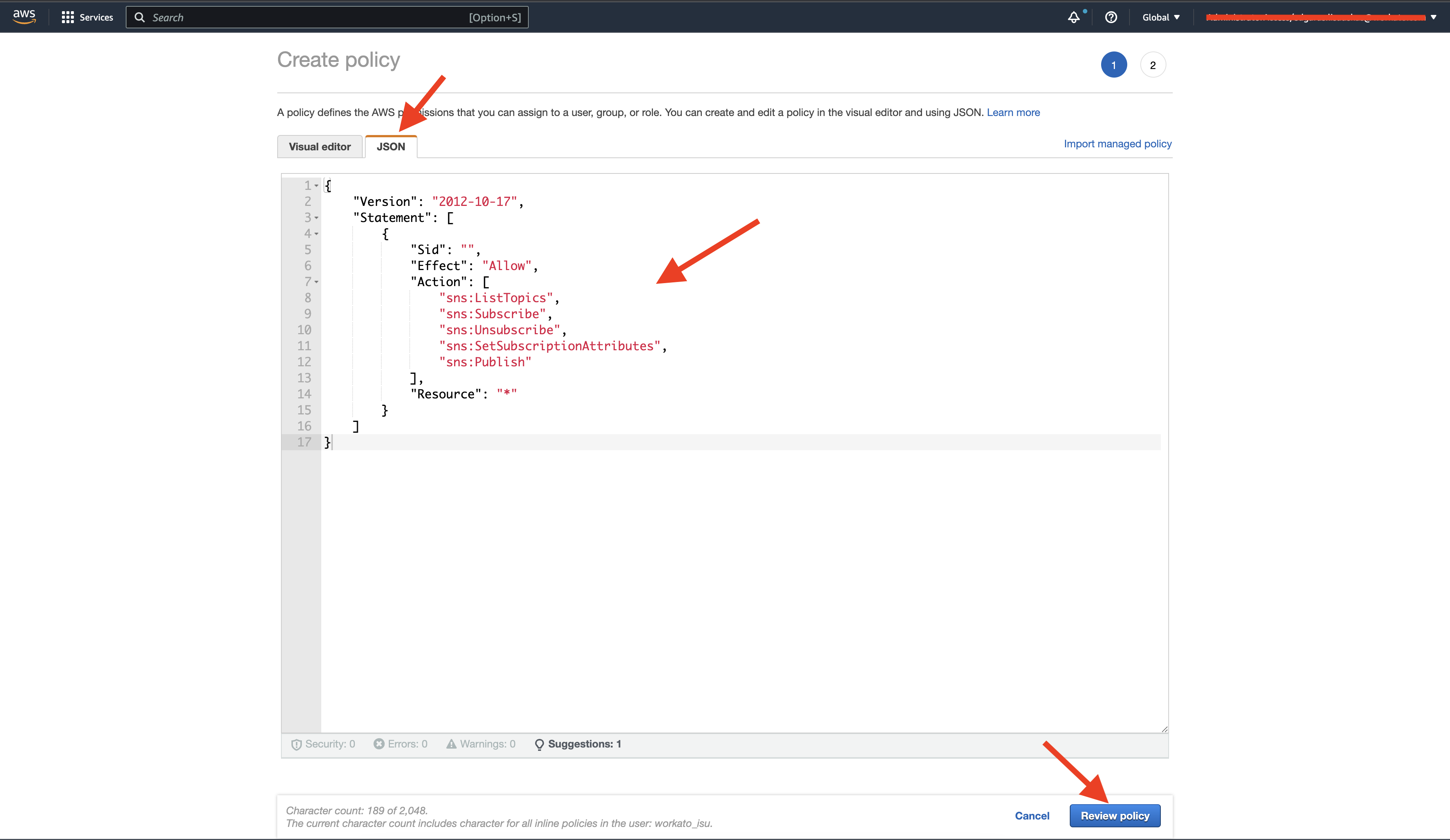Open the help question mark icon

[1111, 17]
